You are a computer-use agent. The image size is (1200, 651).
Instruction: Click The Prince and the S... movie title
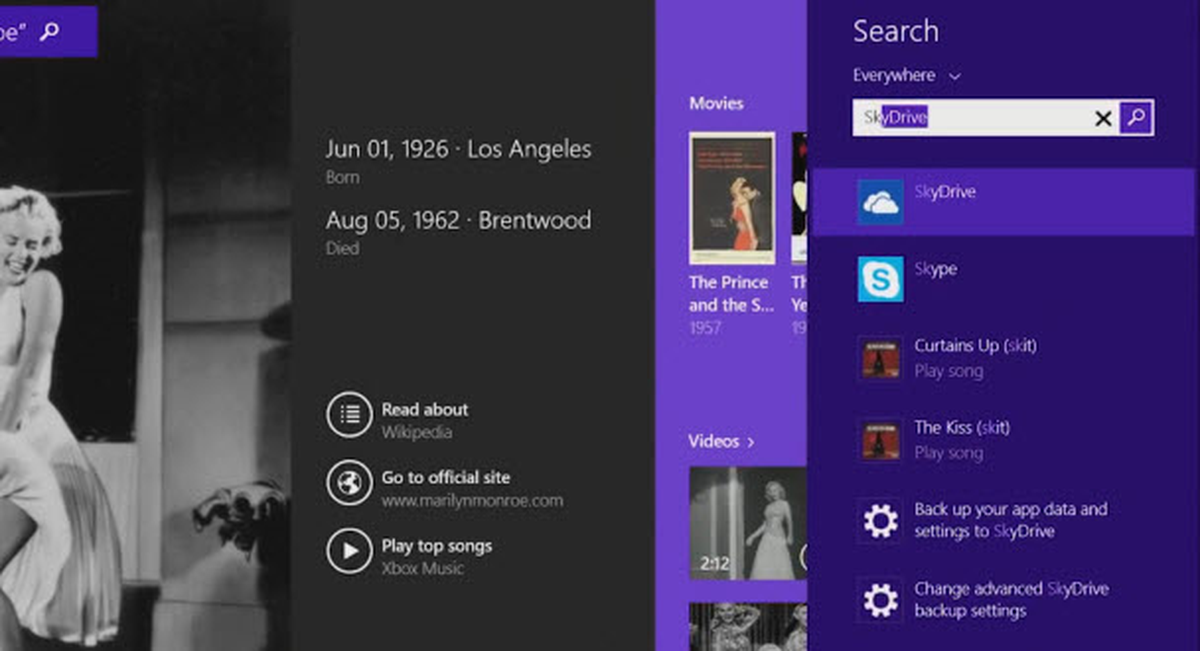point(731,294)
